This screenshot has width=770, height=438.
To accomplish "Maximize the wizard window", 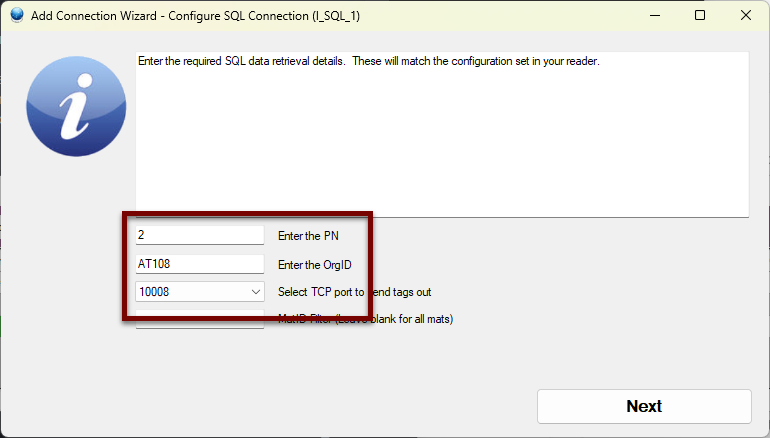I will click(700, 16).
